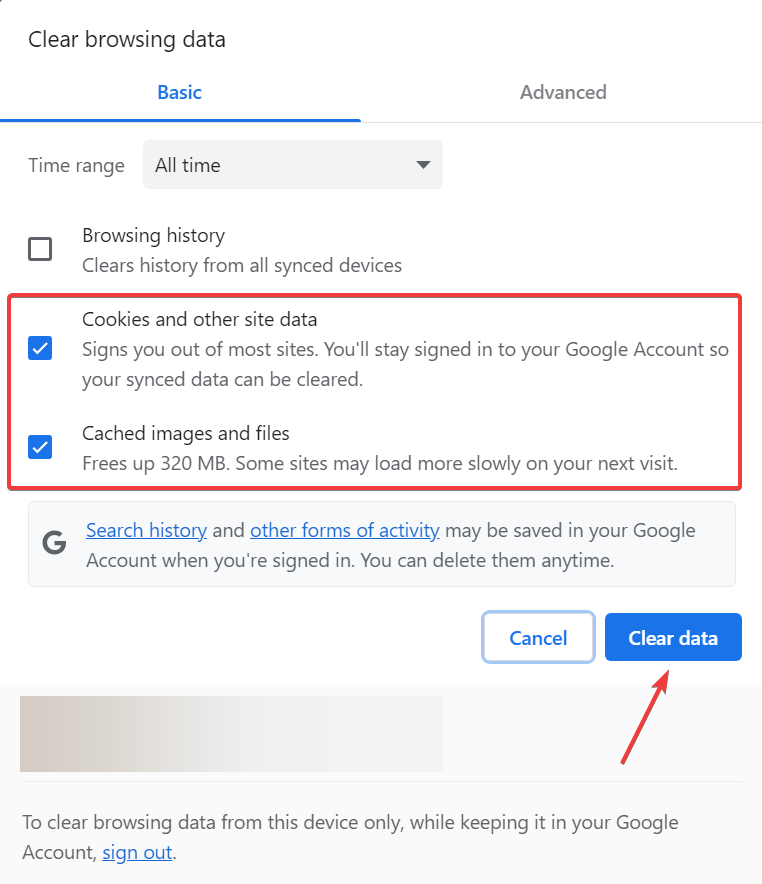Click the Browsing history label text
Viewport: 762px width, 884px height.
point(153,235)
